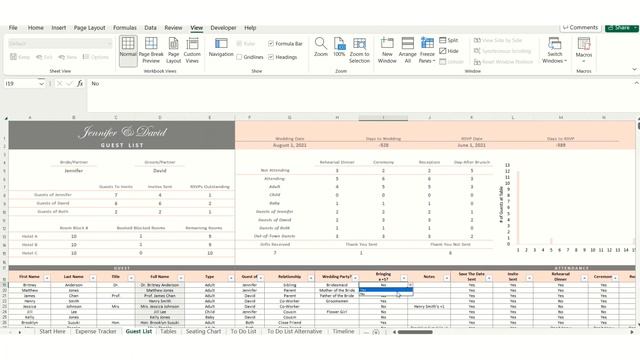Switch to To Do List sheet

243,331
